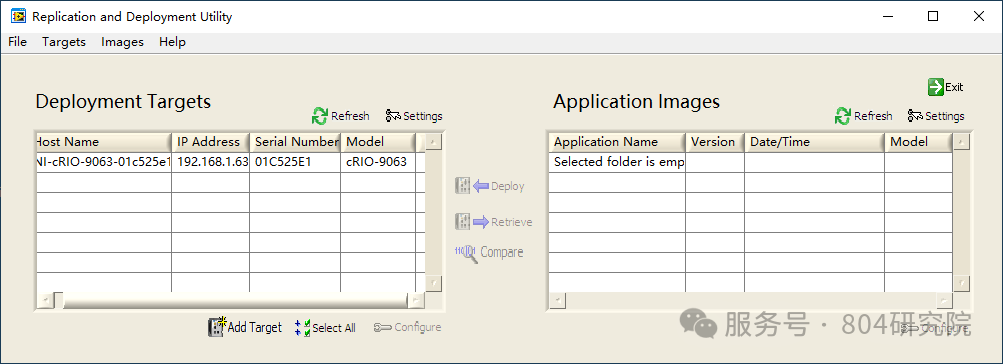Click the Exit arrow icon
This screenshot has height=364, width=1003.
[936, 87]
